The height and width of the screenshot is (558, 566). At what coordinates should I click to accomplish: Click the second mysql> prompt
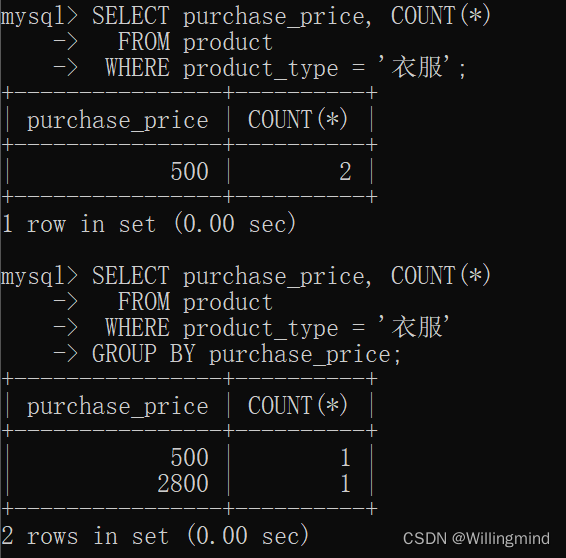click(39, 276)
